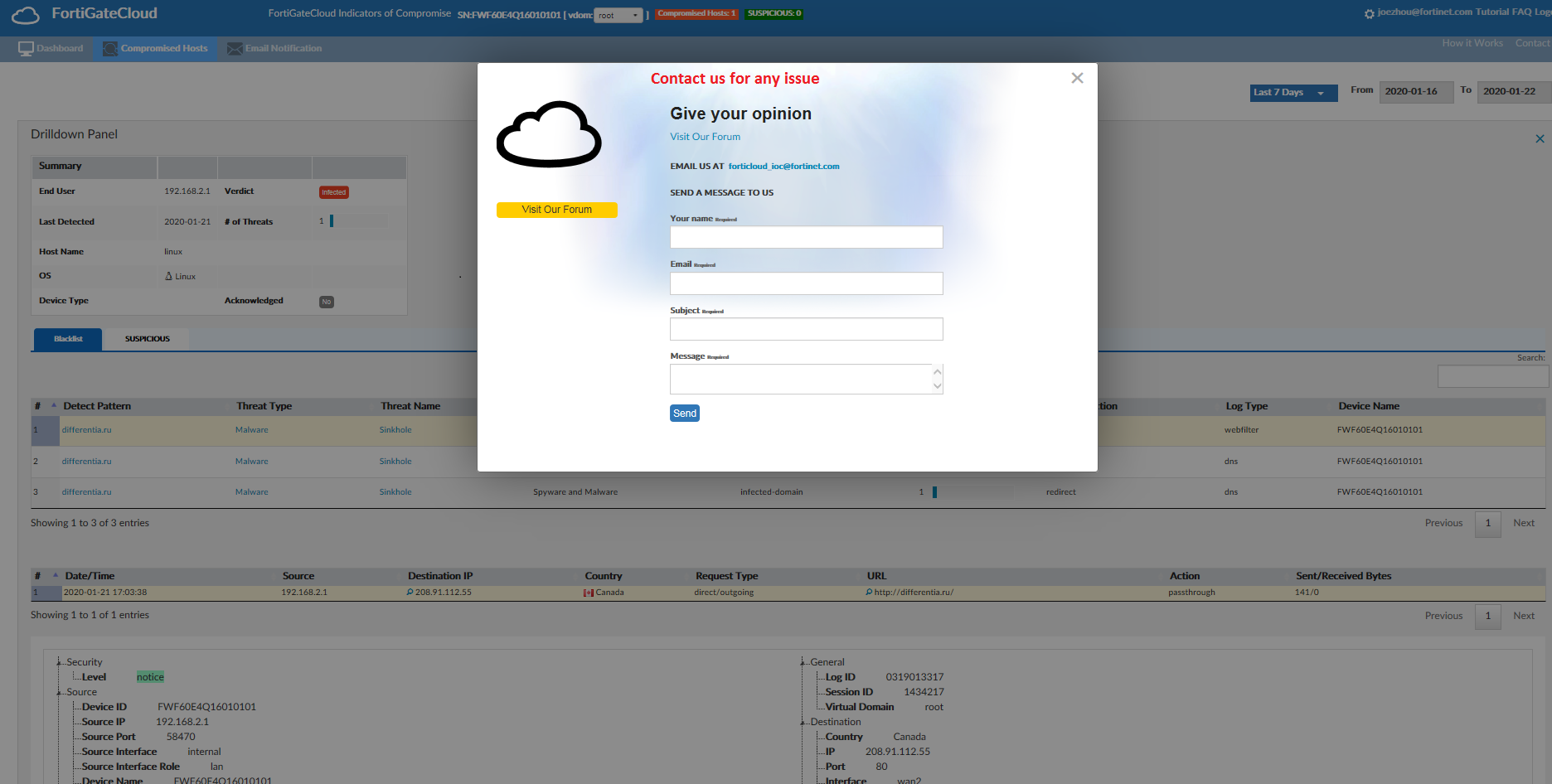
Task: Click the FortiGateCloud cloud logo
Action: tap(26, 14)
